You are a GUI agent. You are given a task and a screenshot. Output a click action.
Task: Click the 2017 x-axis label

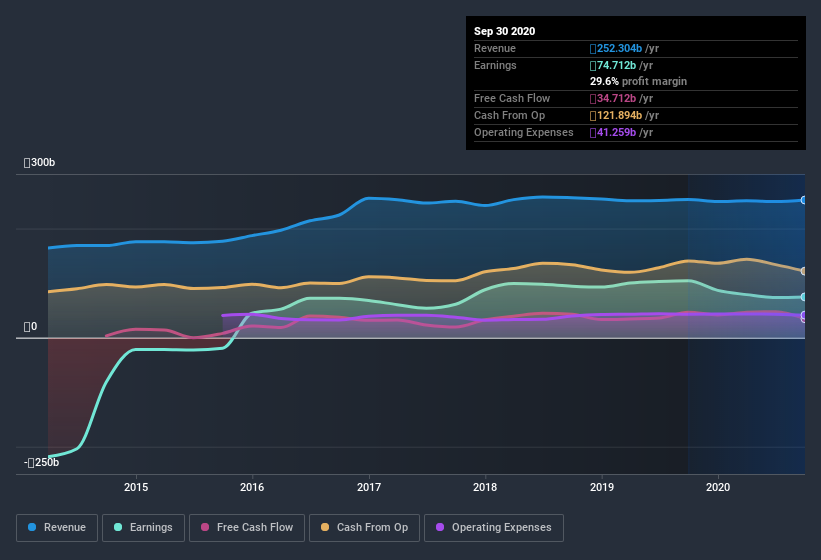(369, 487)
